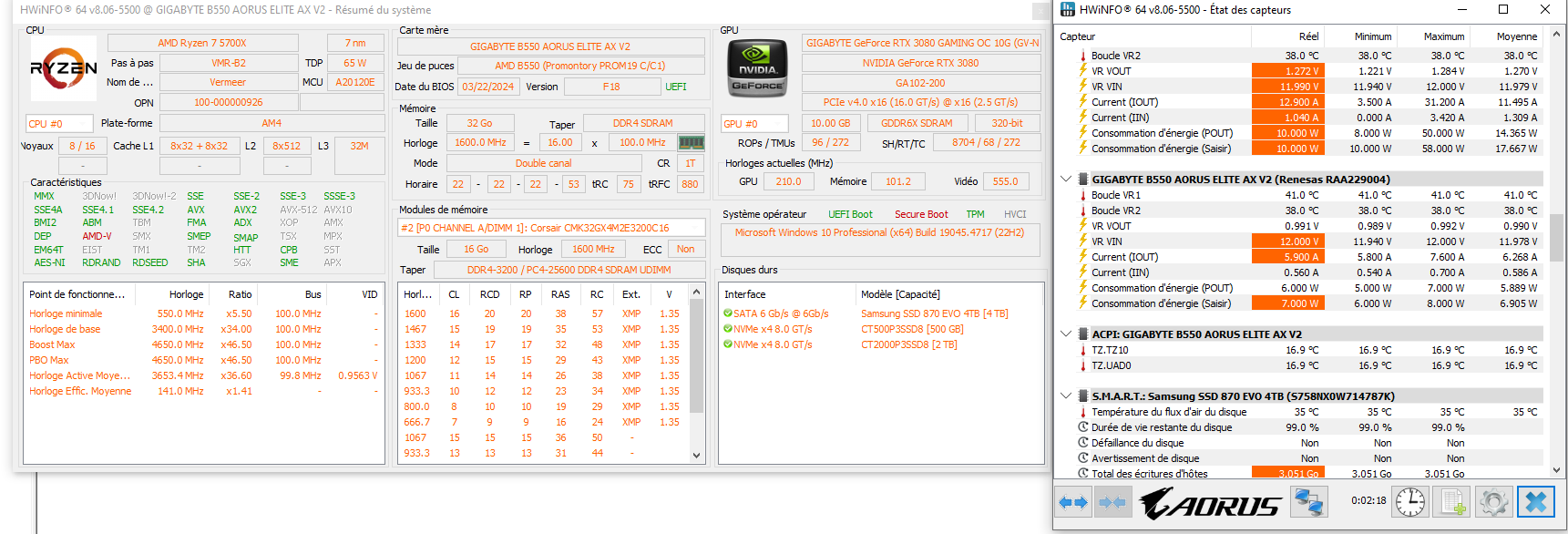Image resolution: width=1568 pixels, height=534 pixels.
Task: Click the Ryzen CPU logo
Action: pyautogui.click(x=64, y=68)
